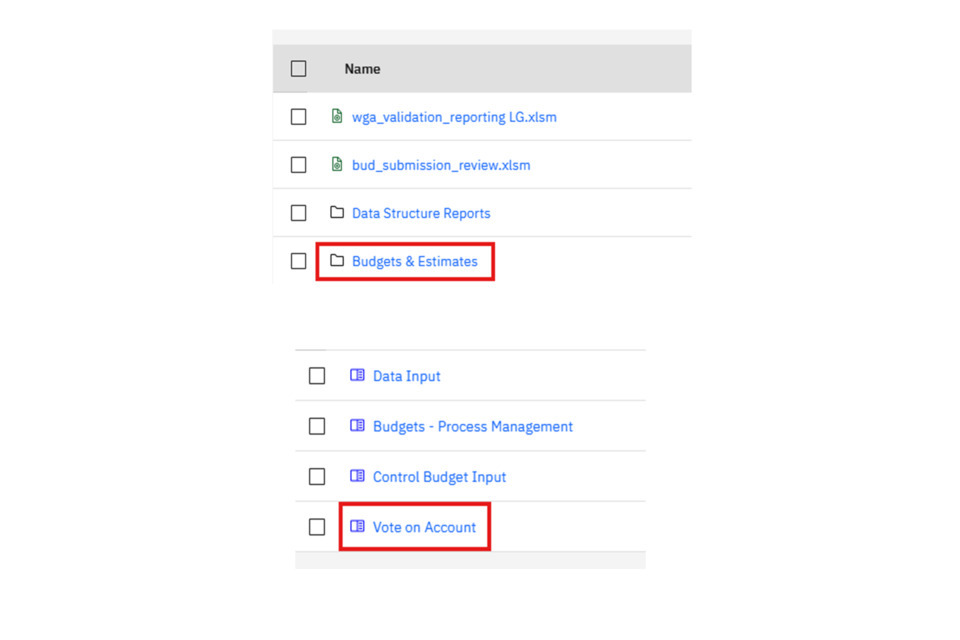Click the book icon beside Vote on Account

click(357, 527)
